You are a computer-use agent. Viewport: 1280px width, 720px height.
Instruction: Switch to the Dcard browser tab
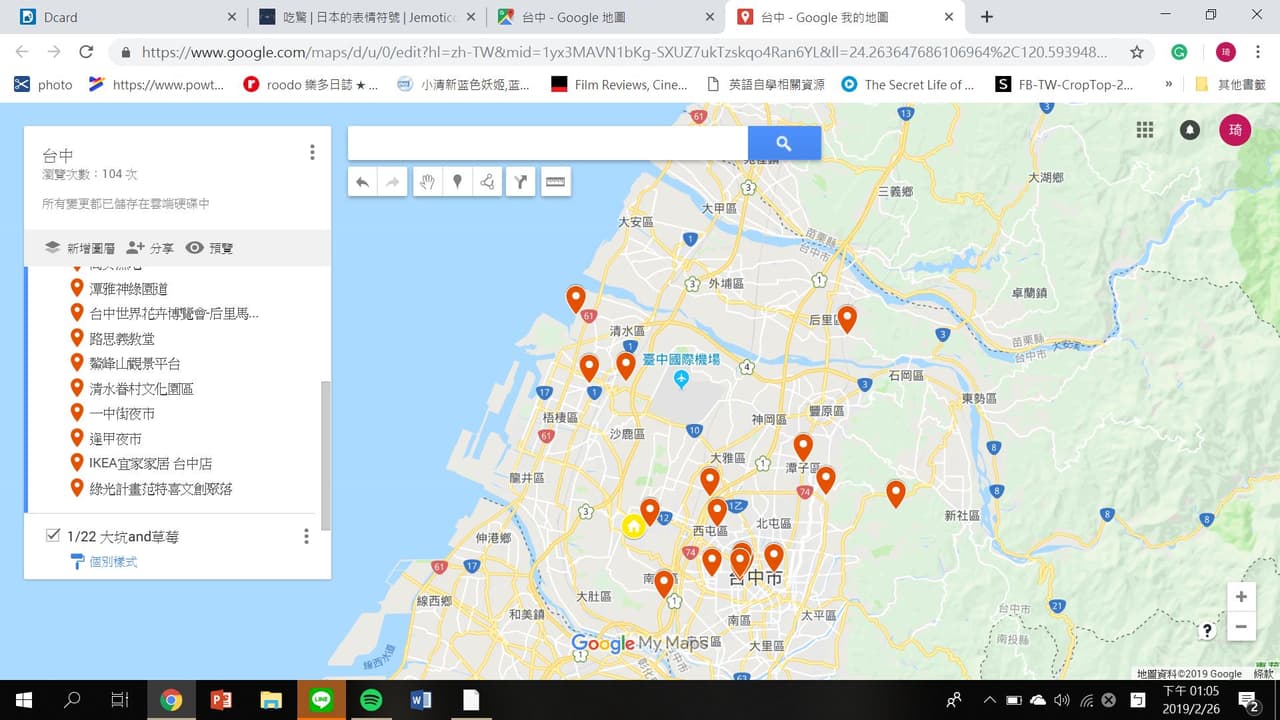(125, 17)
